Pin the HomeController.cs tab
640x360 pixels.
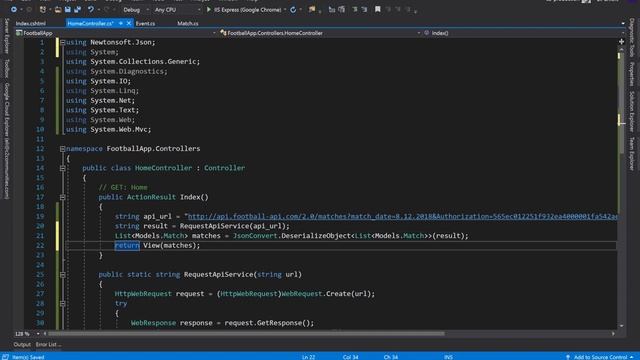pos(121,23)
